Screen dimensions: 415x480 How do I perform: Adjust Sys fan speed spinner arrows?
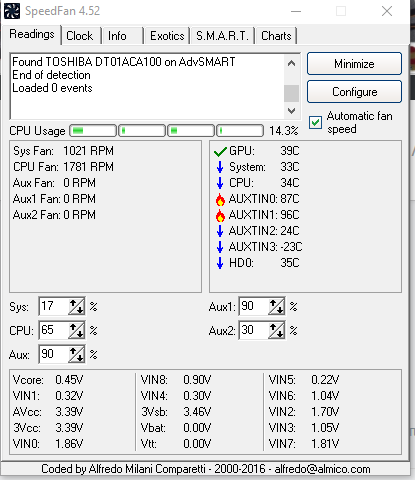(x=76, y=306)
